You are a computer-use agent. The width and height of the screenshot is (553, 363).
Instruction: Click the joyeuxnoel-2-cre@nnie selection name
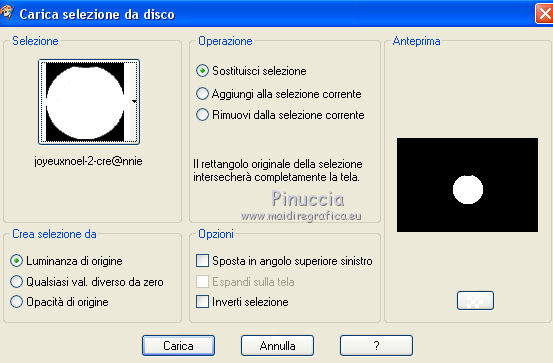pos(89,161)
